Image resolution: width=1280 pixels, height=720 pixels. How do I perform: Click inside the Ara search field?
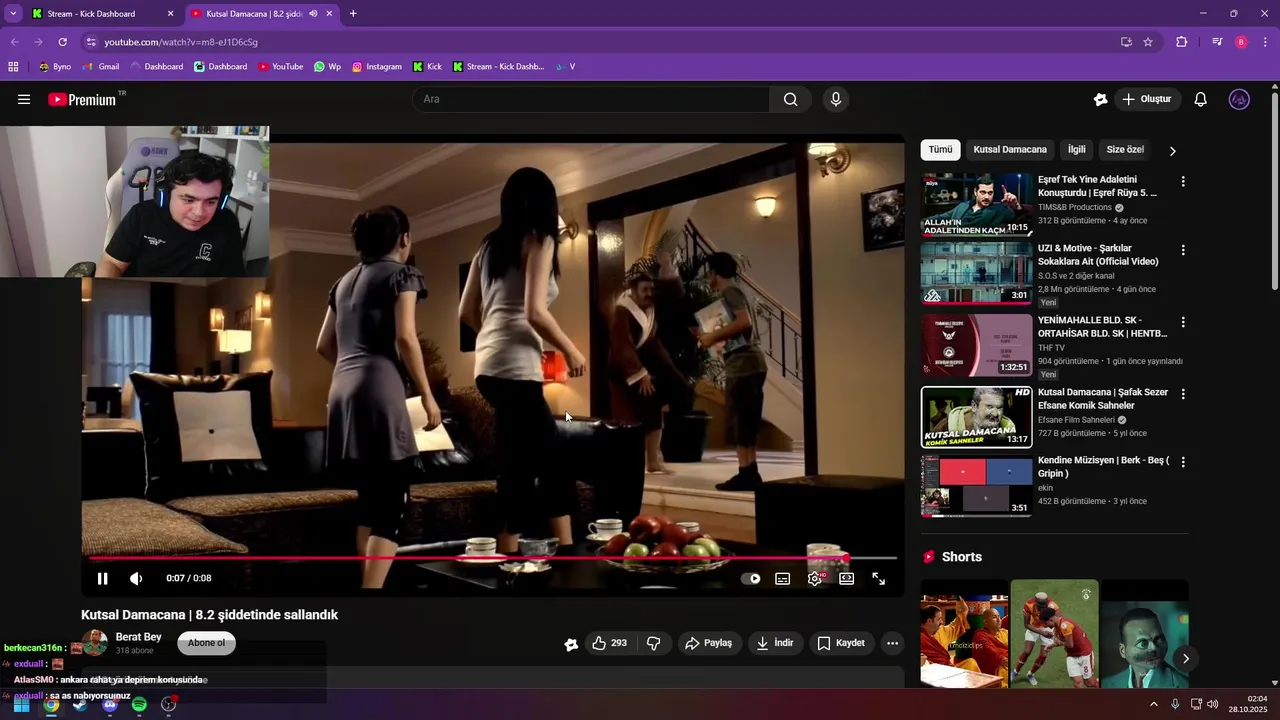592,99
